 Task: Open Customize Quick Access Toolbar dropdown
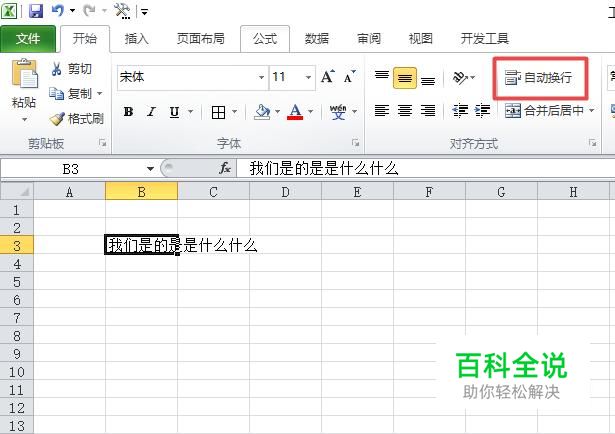(x=145, y=12)
